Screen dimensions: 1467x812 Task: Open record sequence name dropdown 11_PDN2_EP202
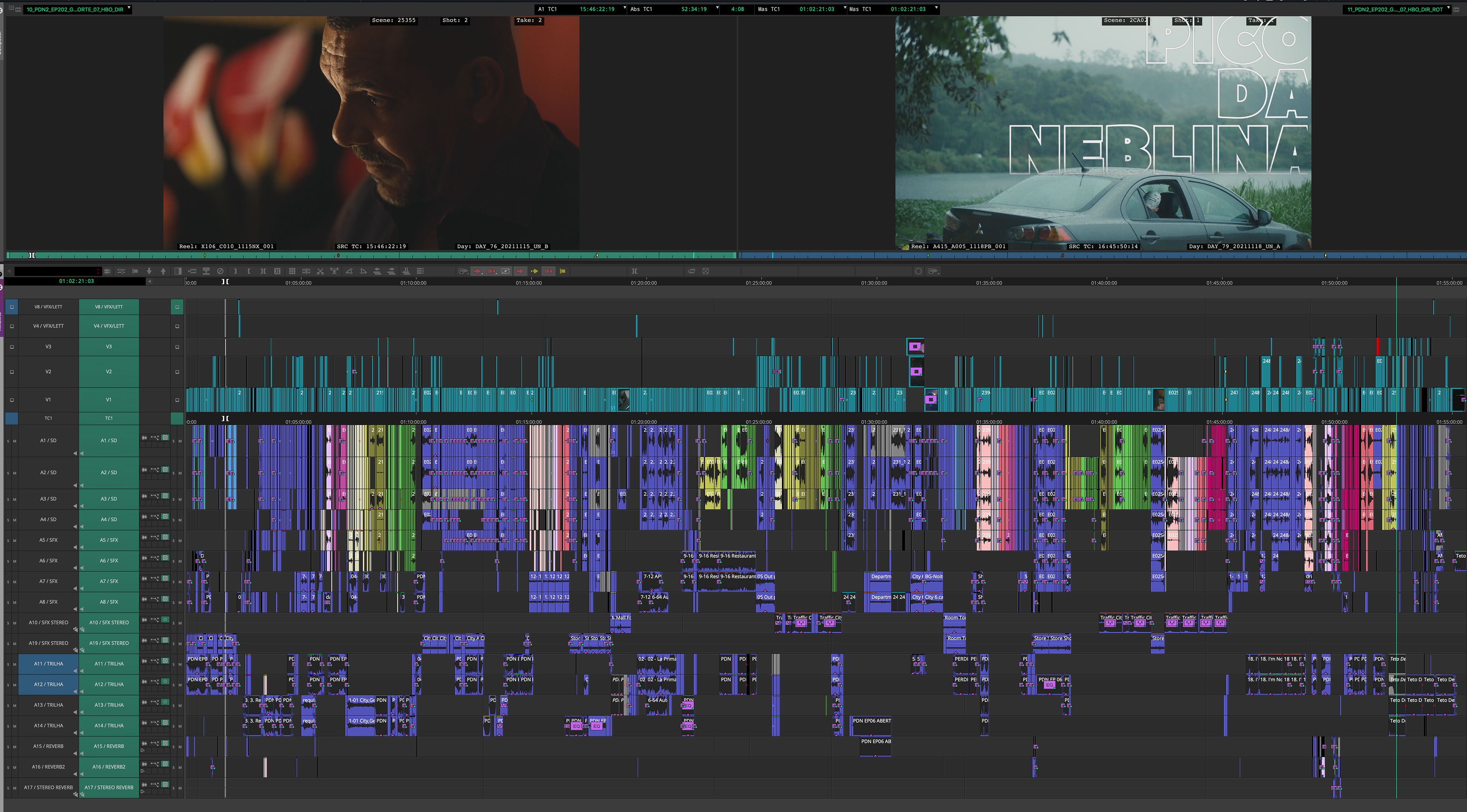pyautogui.click(x=1448, y=8)
